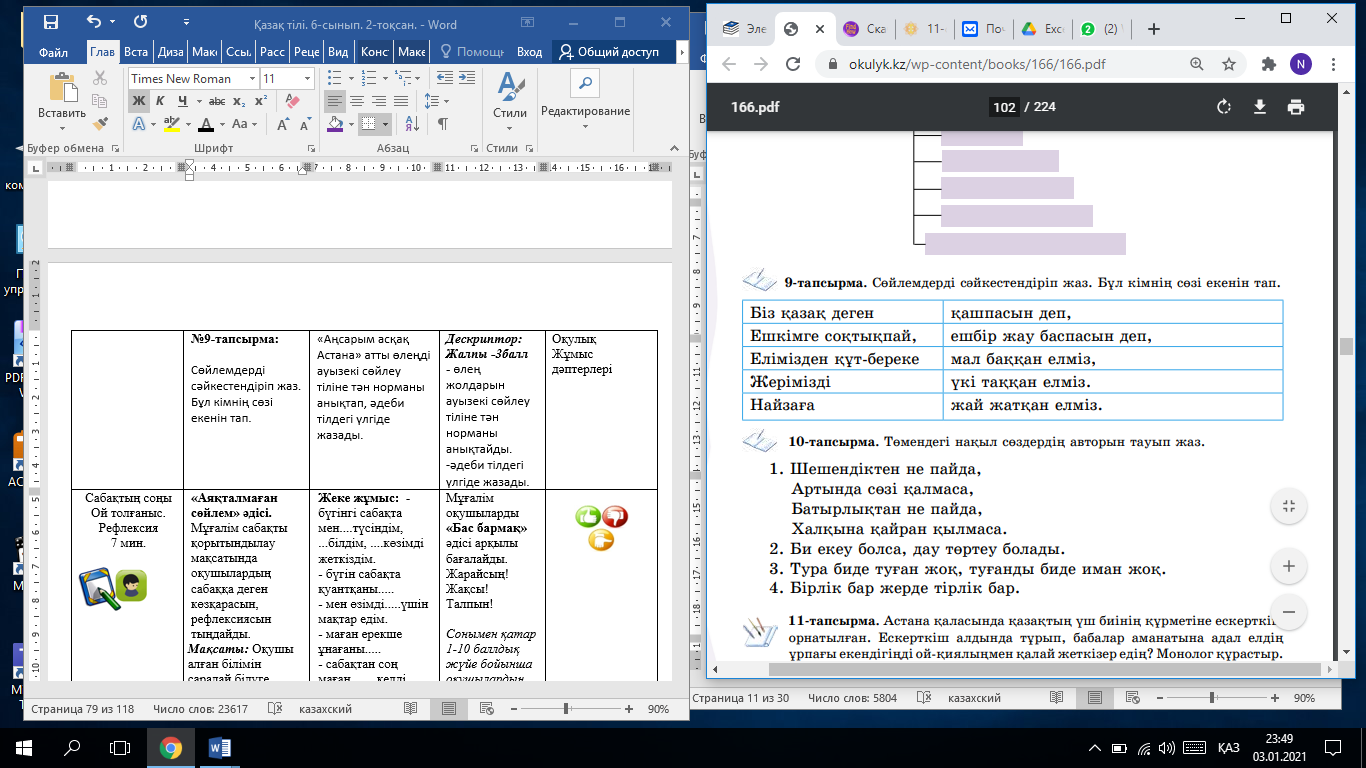Toggle the show paragraph marks button
The height and width of the screenshot is (768, 1366).
click(442, 124)
